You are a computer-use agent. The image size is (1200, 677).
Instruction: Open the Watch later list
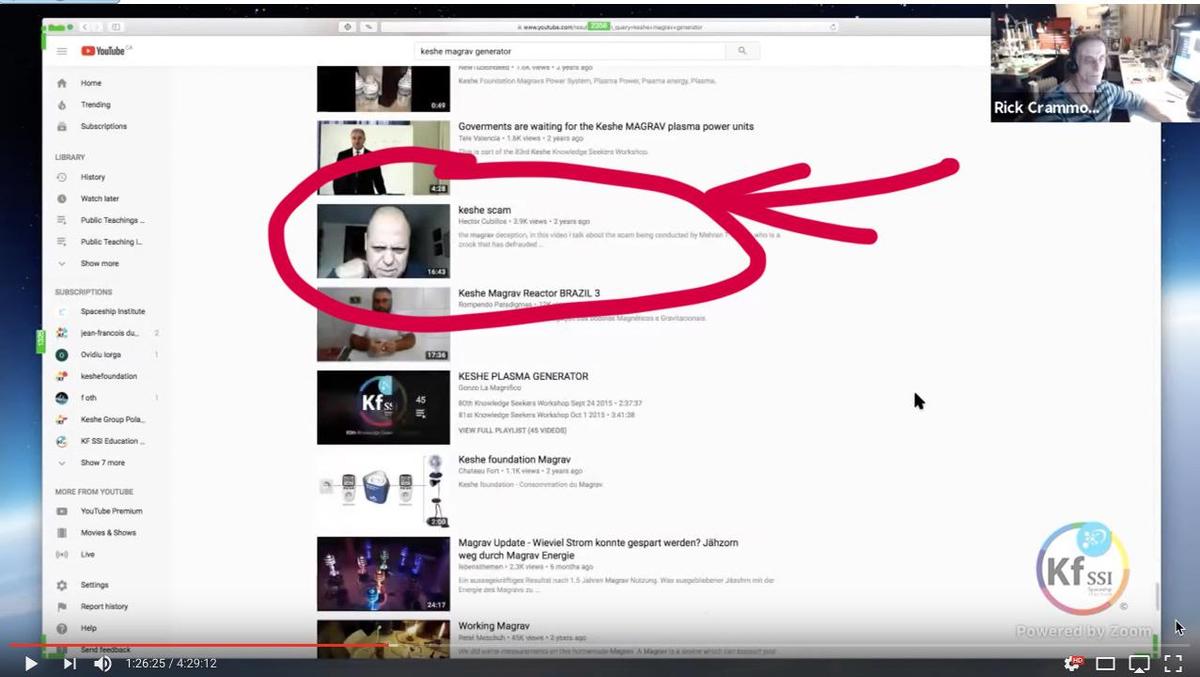click(x=99, y=199)
